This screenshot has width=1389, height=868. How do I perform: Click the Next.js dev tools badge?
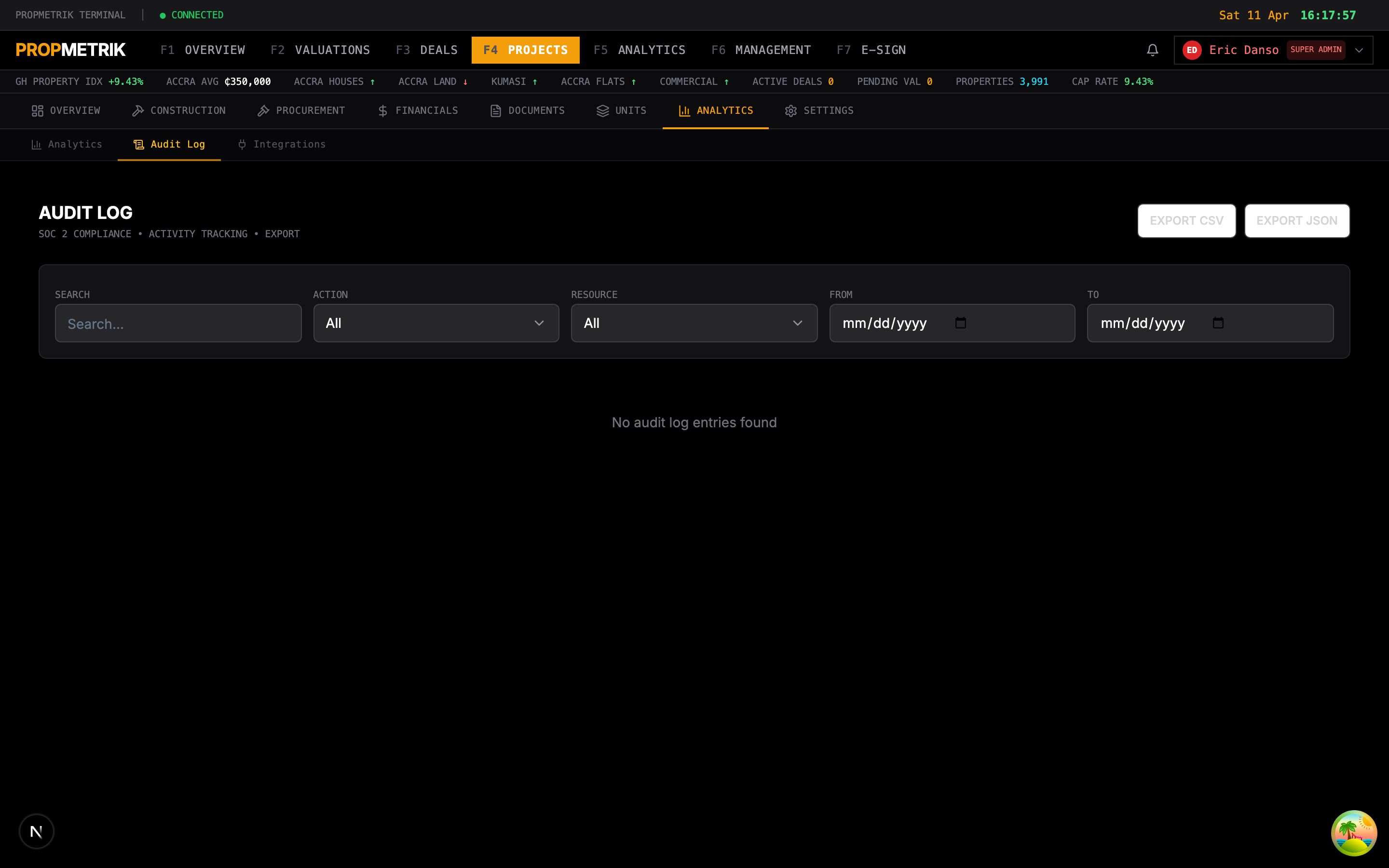click(x=36, y=831)
